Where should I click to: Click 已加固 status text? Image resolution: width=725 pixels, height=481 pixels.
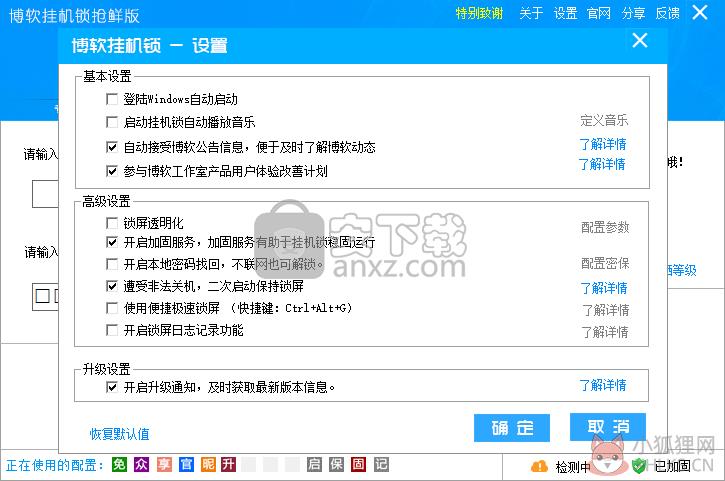point(673,466)
